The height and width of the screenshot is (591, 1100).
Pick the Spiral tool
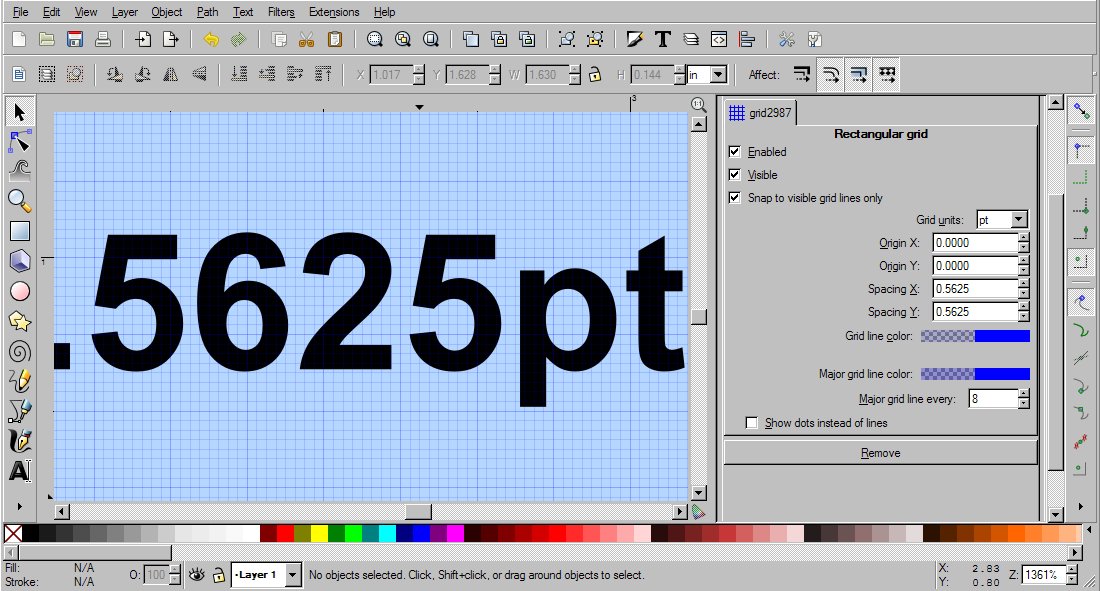click(19, 351)
